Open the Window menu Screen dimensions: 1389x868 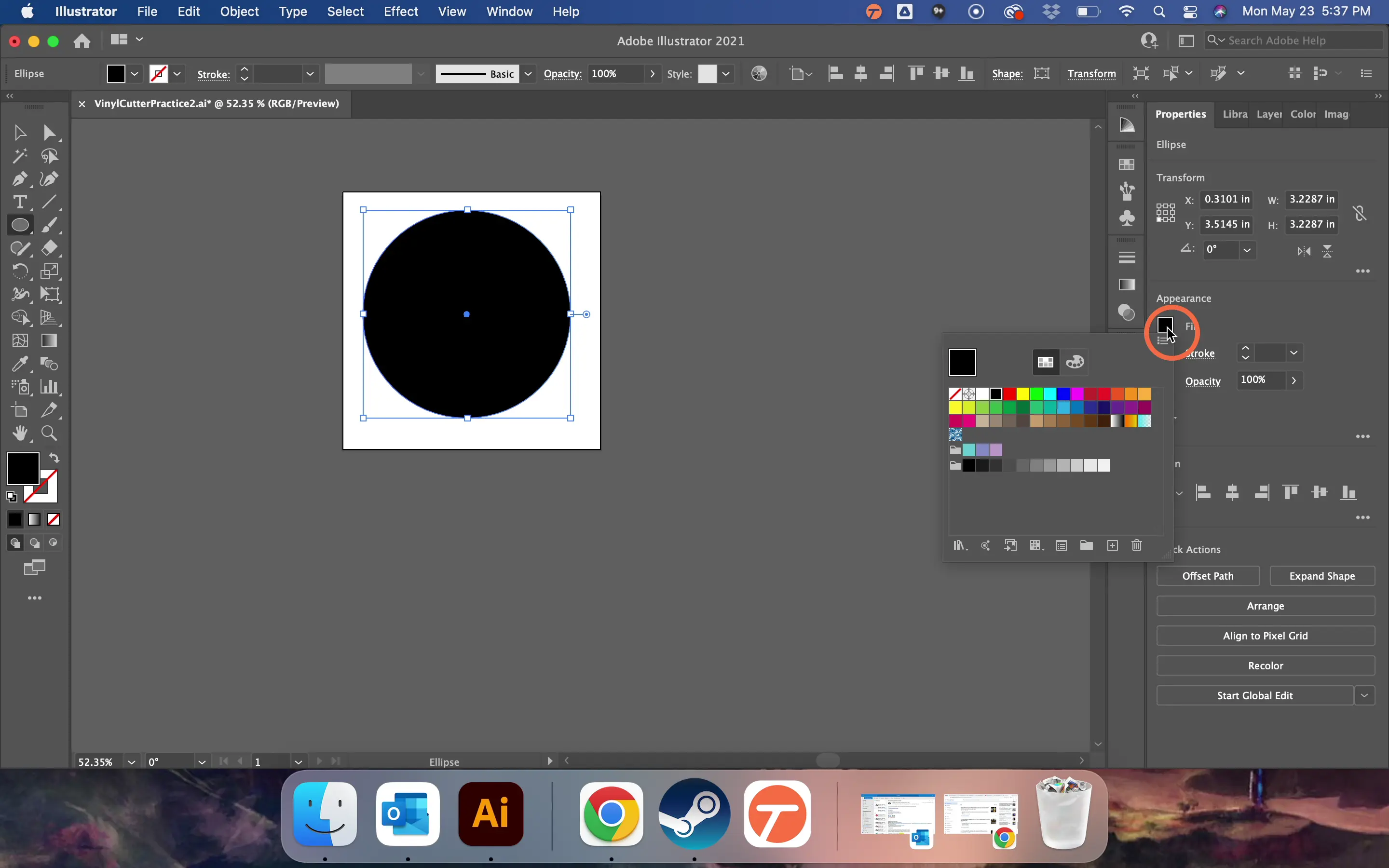click(509, 12)
